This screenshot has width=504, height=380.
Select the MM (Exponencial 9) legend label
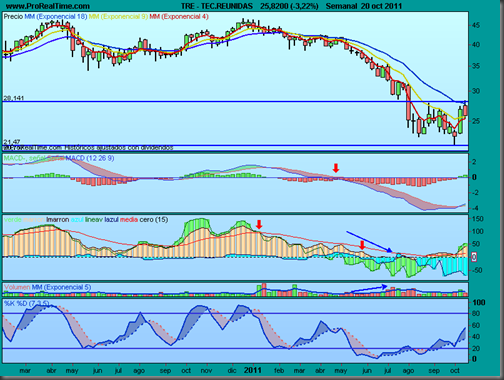(118, 16)
